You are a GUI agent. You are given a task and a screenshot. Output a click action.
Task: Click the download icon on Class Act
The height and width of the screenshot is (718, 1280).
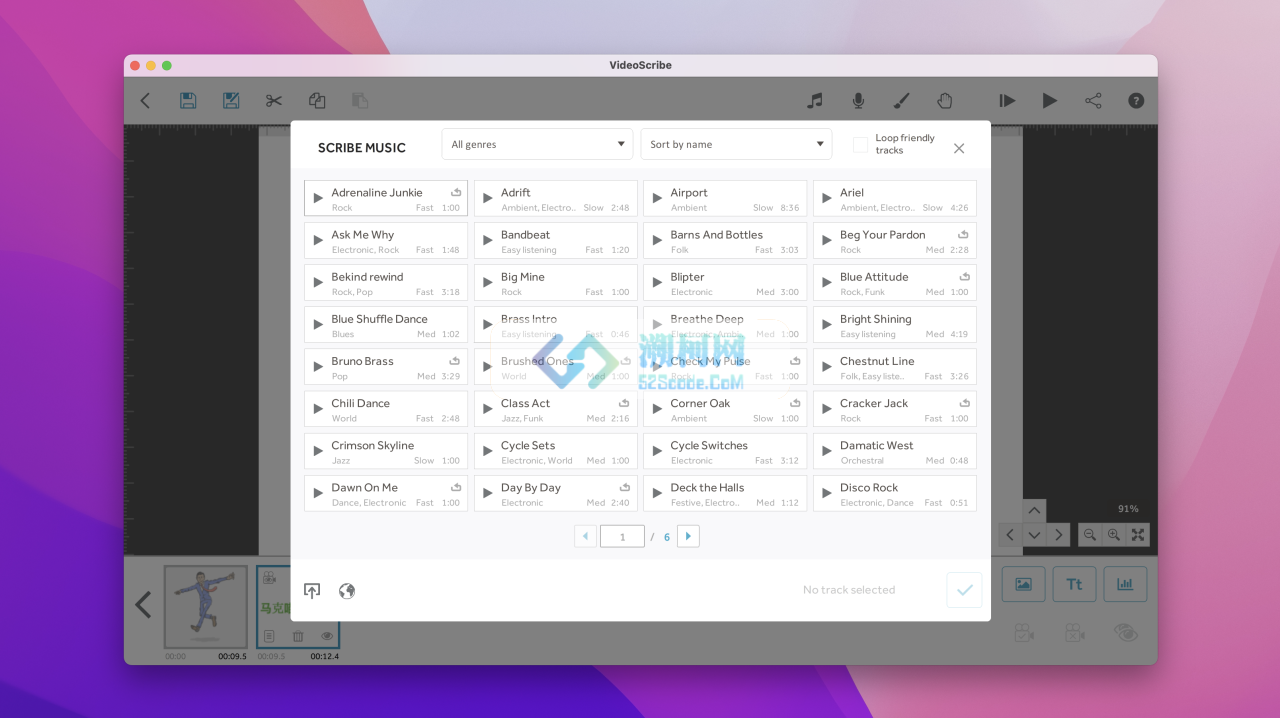pyautogui.click(x=626, y=402)
